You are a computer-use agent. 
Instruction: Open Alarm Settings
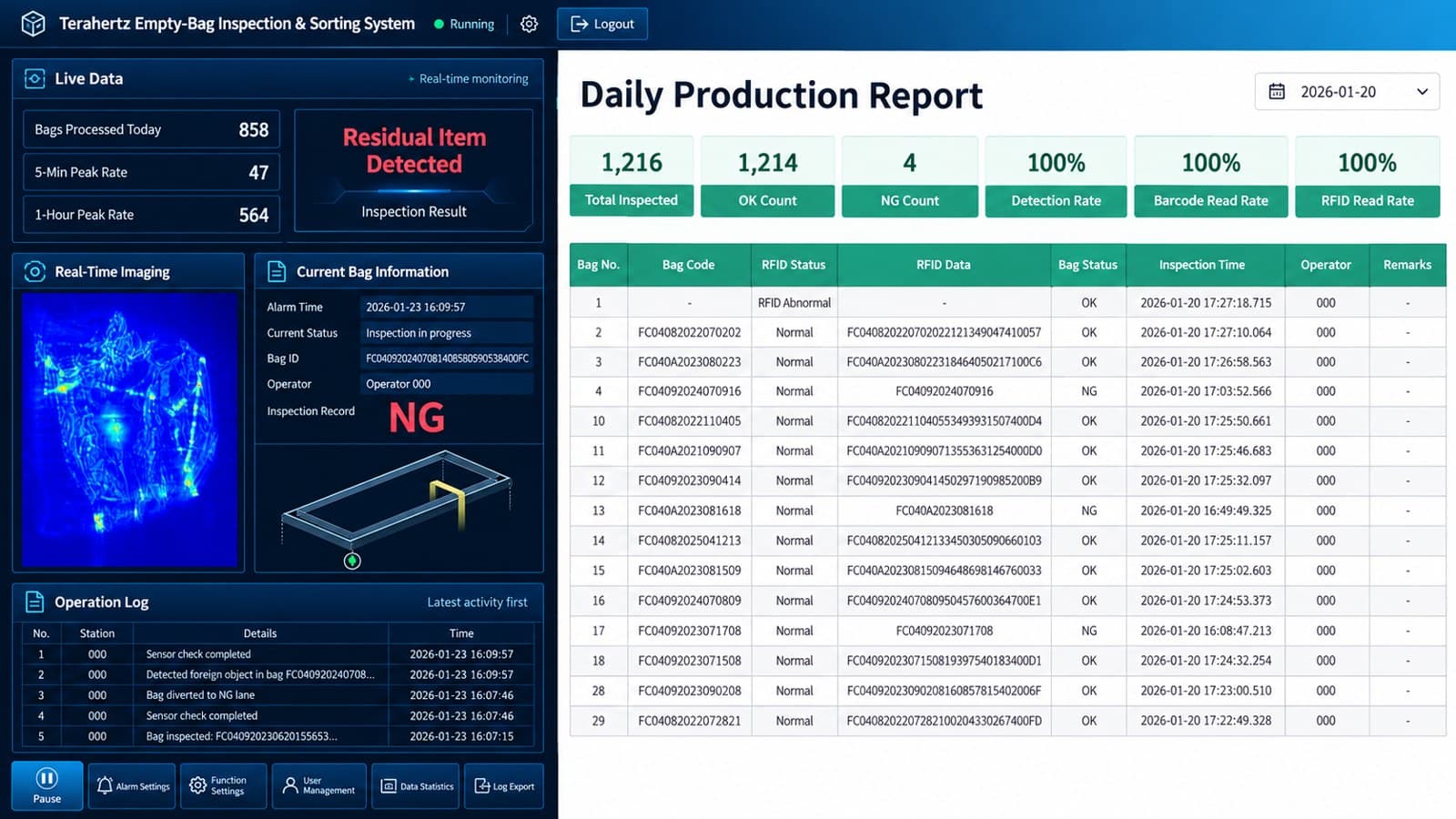tap(133, 786)
